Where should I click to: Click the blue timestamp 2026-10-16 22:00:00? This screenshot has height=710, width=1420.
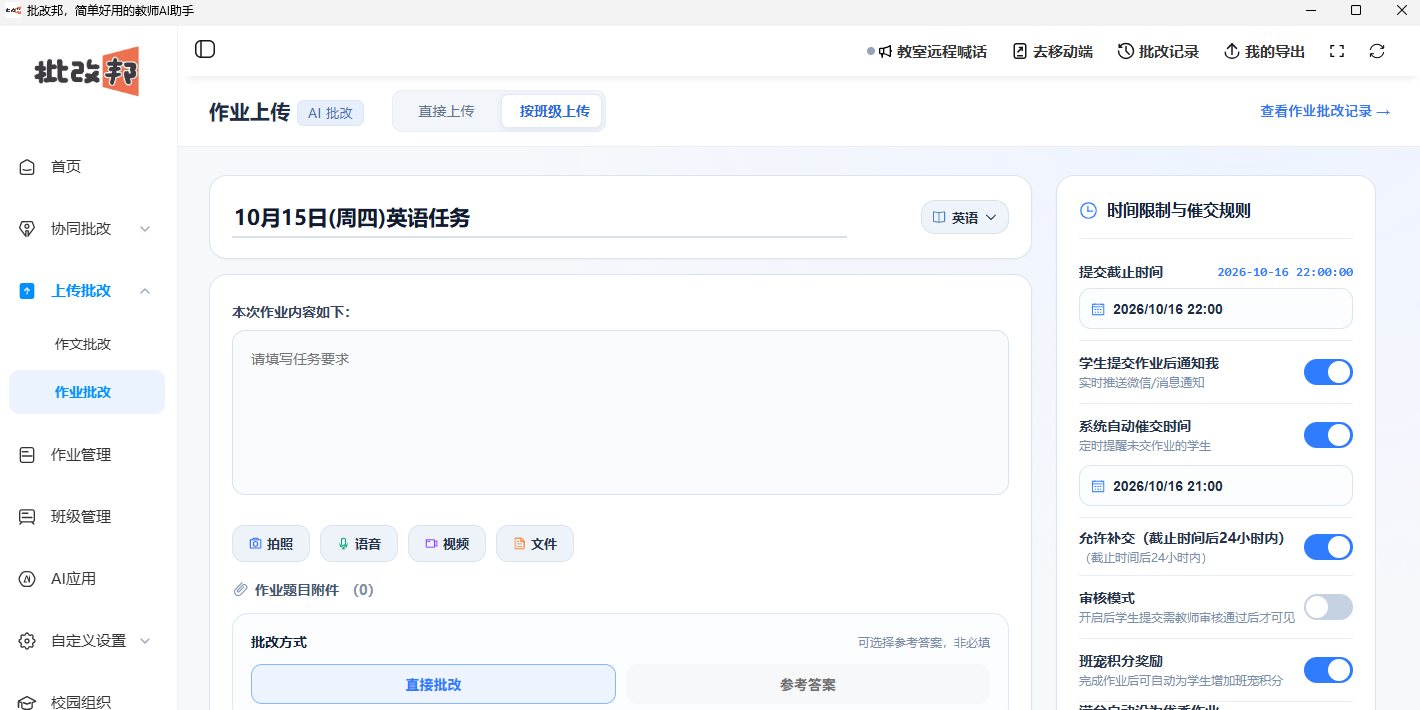tap(1285, 272)
